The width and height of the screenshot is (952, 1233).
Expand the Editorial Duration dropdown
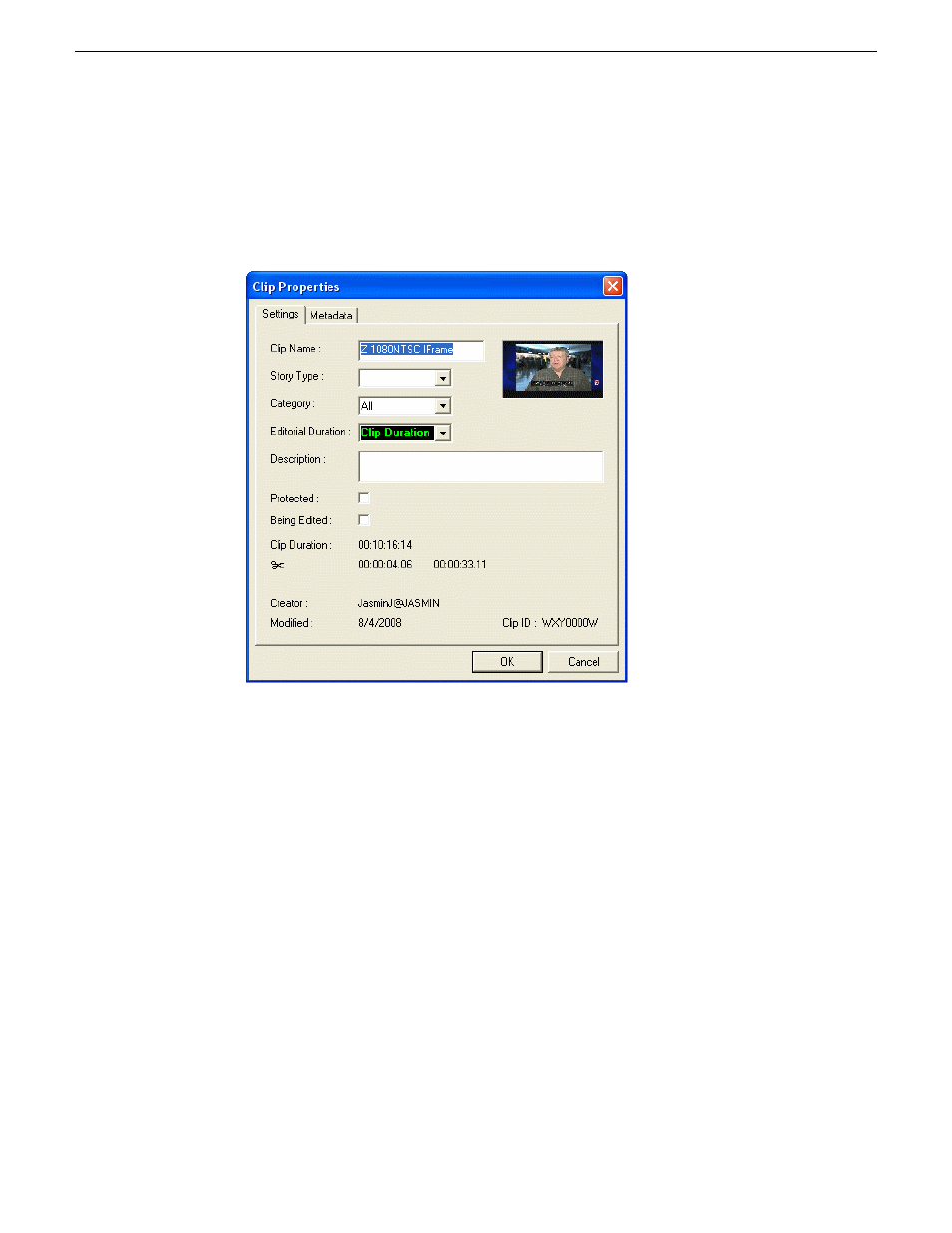(443, 433)
